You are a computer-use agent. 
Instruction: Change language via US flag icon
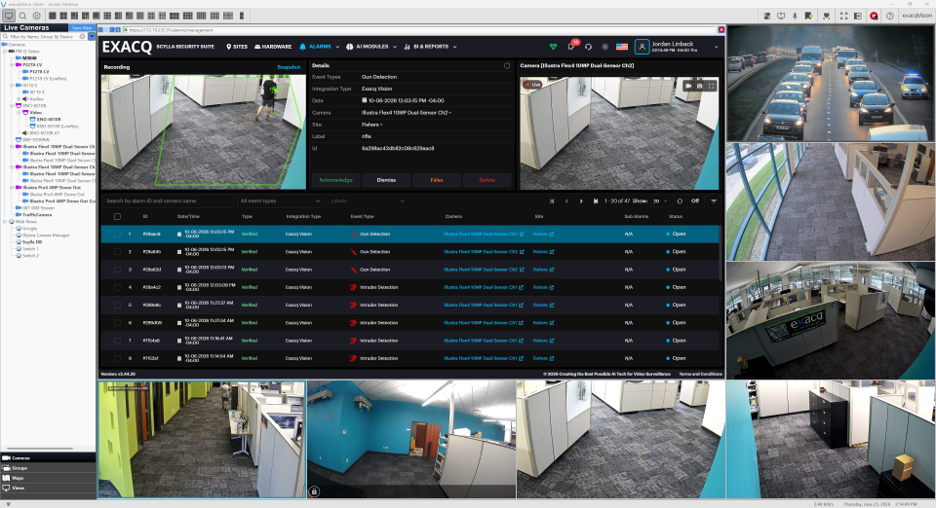pyautogui.click(x=622, y=47)
